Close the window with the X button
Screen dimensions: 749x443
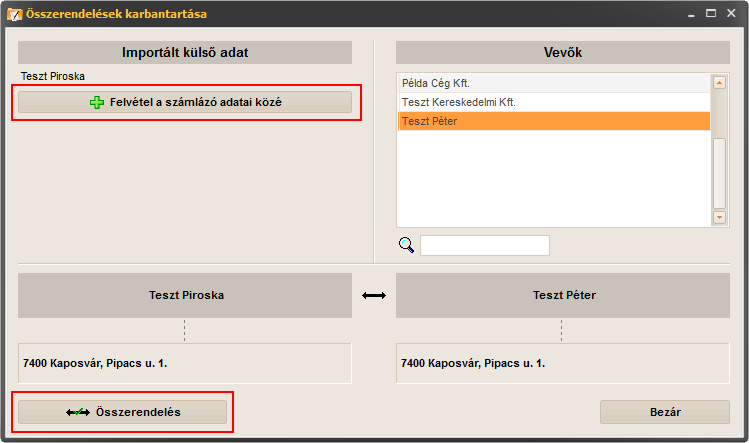[x=731, y=13]
